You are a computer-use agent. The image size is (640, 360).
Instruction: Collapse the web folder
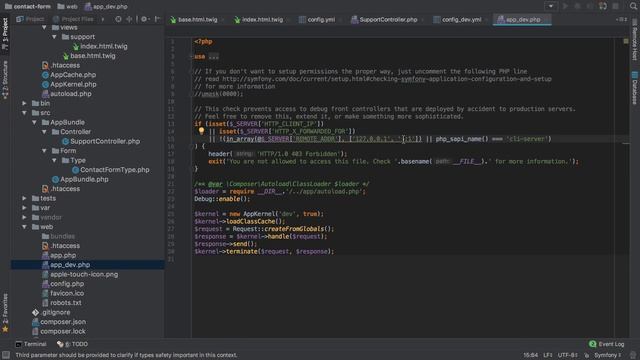(x=24, y=227)
